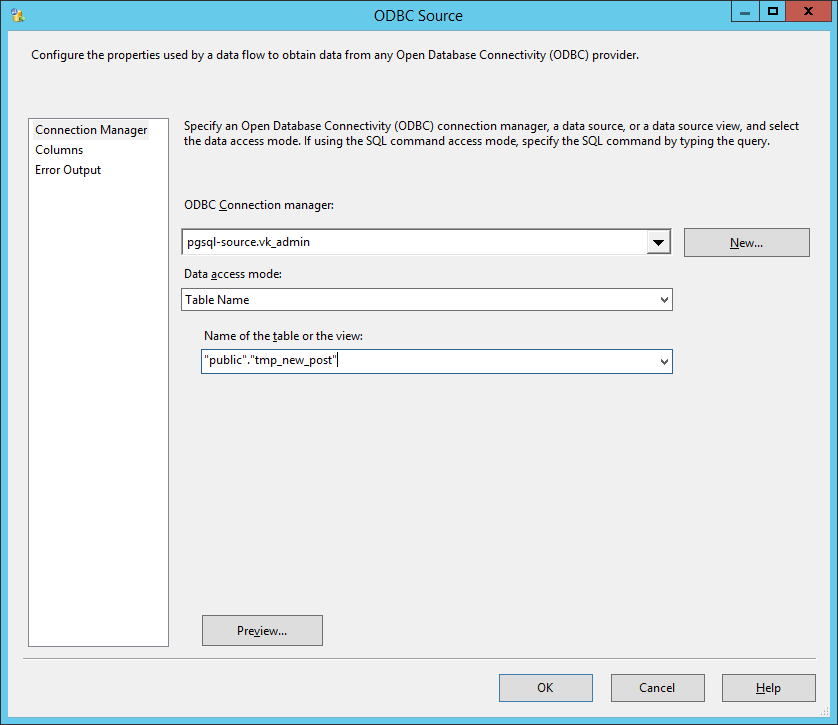Dismiss the dialog with Cancel

click(x=657, y=687)
